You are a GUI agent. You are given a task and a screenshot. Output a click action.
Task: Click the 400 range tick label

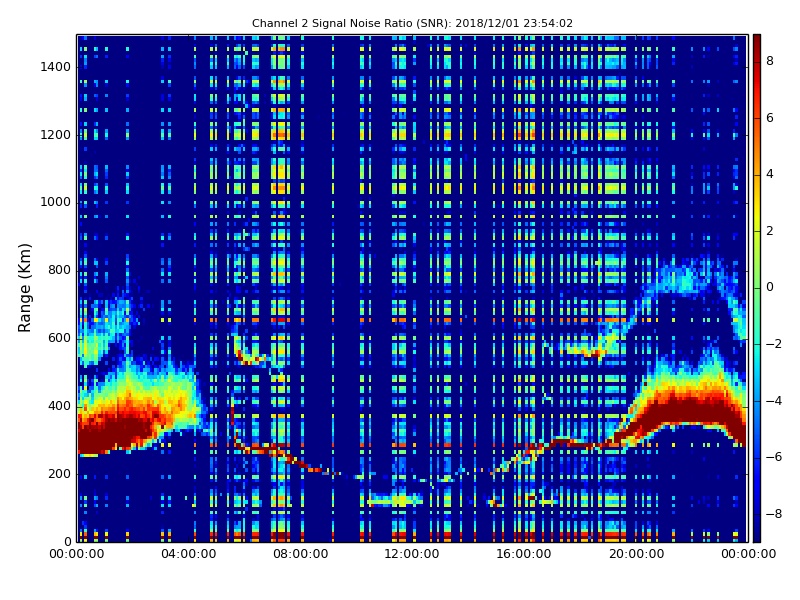pos(59,406)
